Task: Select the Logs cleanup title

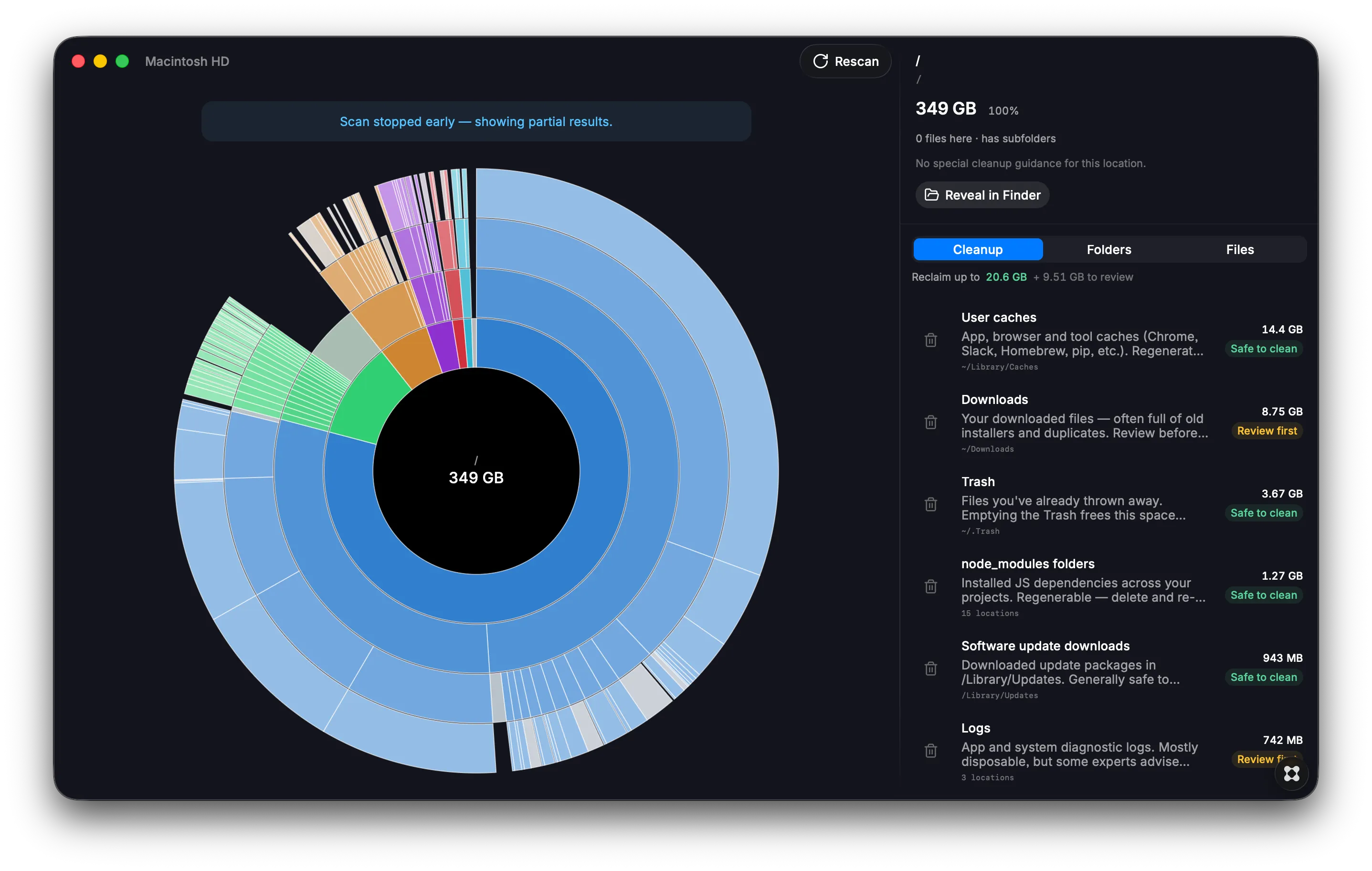Action: click(x=975, y=728)
